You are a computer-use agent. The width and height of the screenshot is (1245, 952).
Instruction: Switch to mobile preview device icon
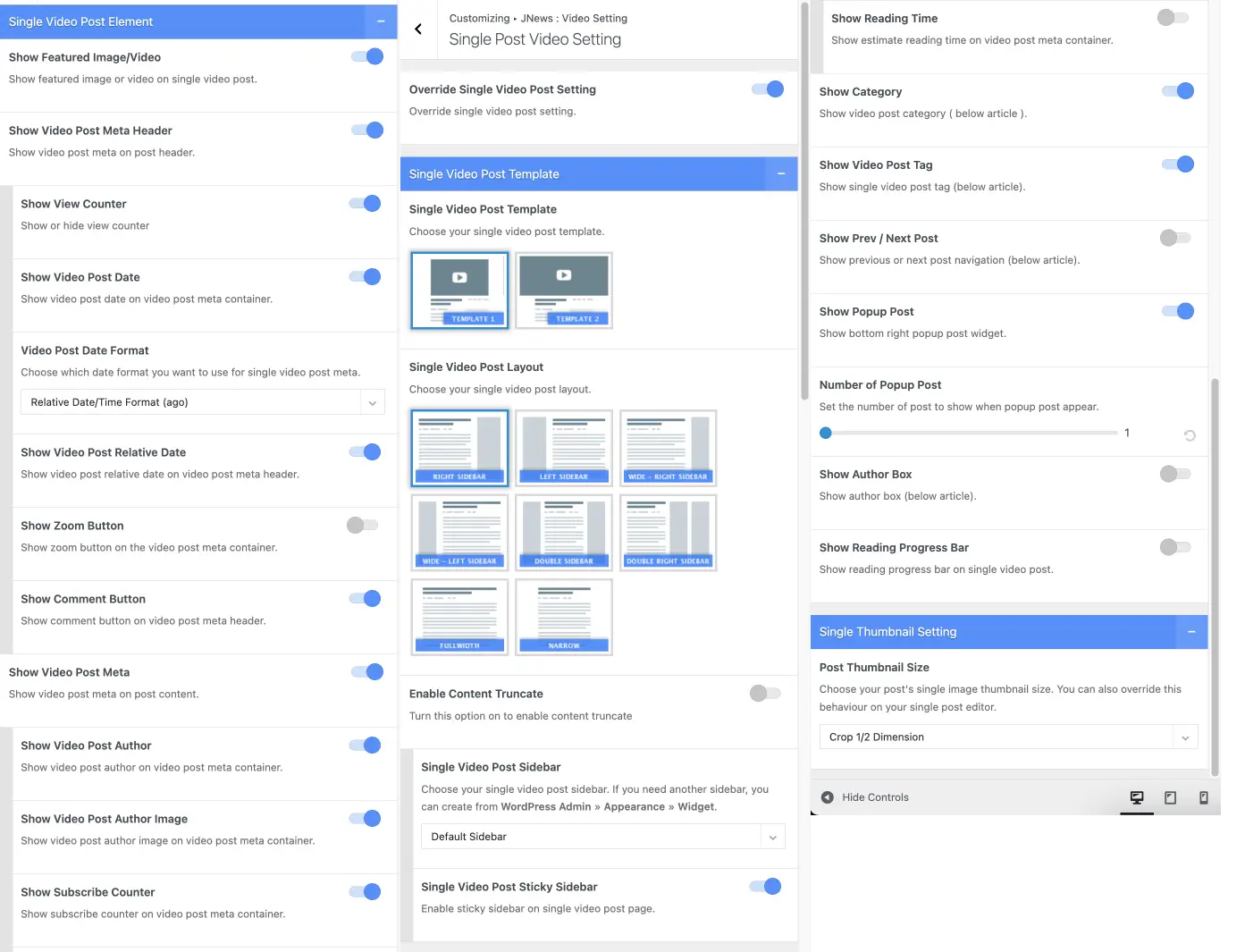click(x=1203, y=797)
